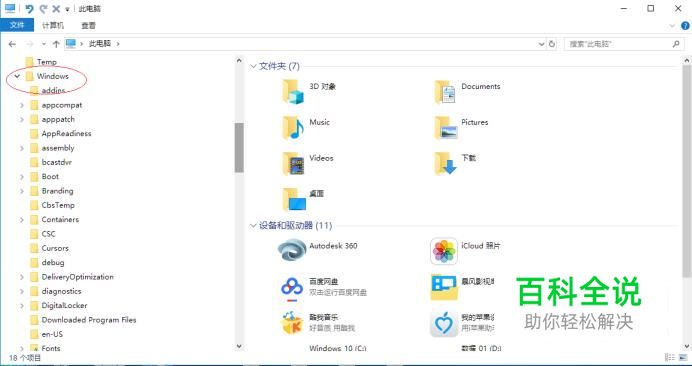Open the 百度网盘 icon

(292, 288)
